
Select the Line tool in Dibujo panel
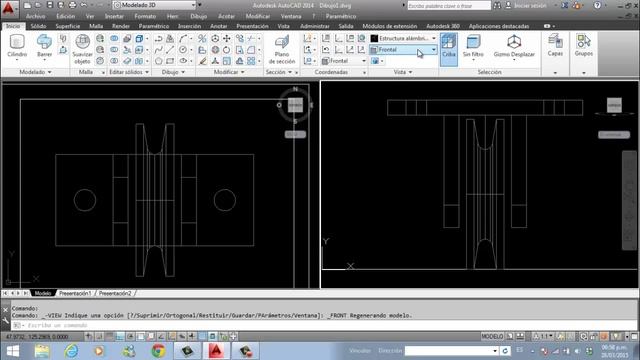pos(170,50)
